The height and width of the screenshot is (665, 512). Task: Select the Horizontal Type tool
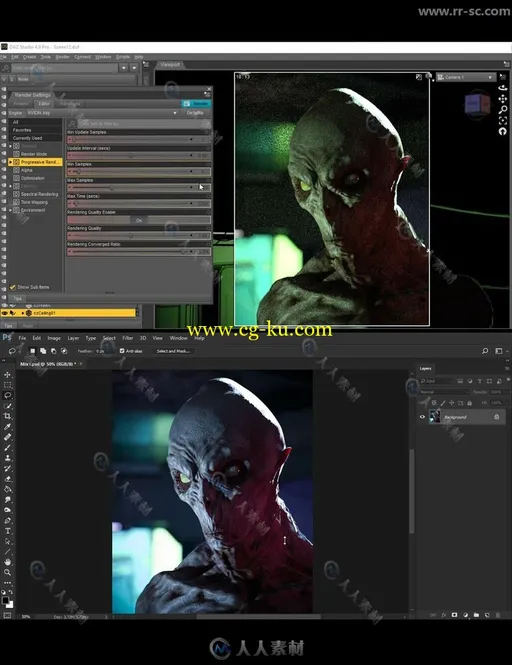[x=7, y=531]
